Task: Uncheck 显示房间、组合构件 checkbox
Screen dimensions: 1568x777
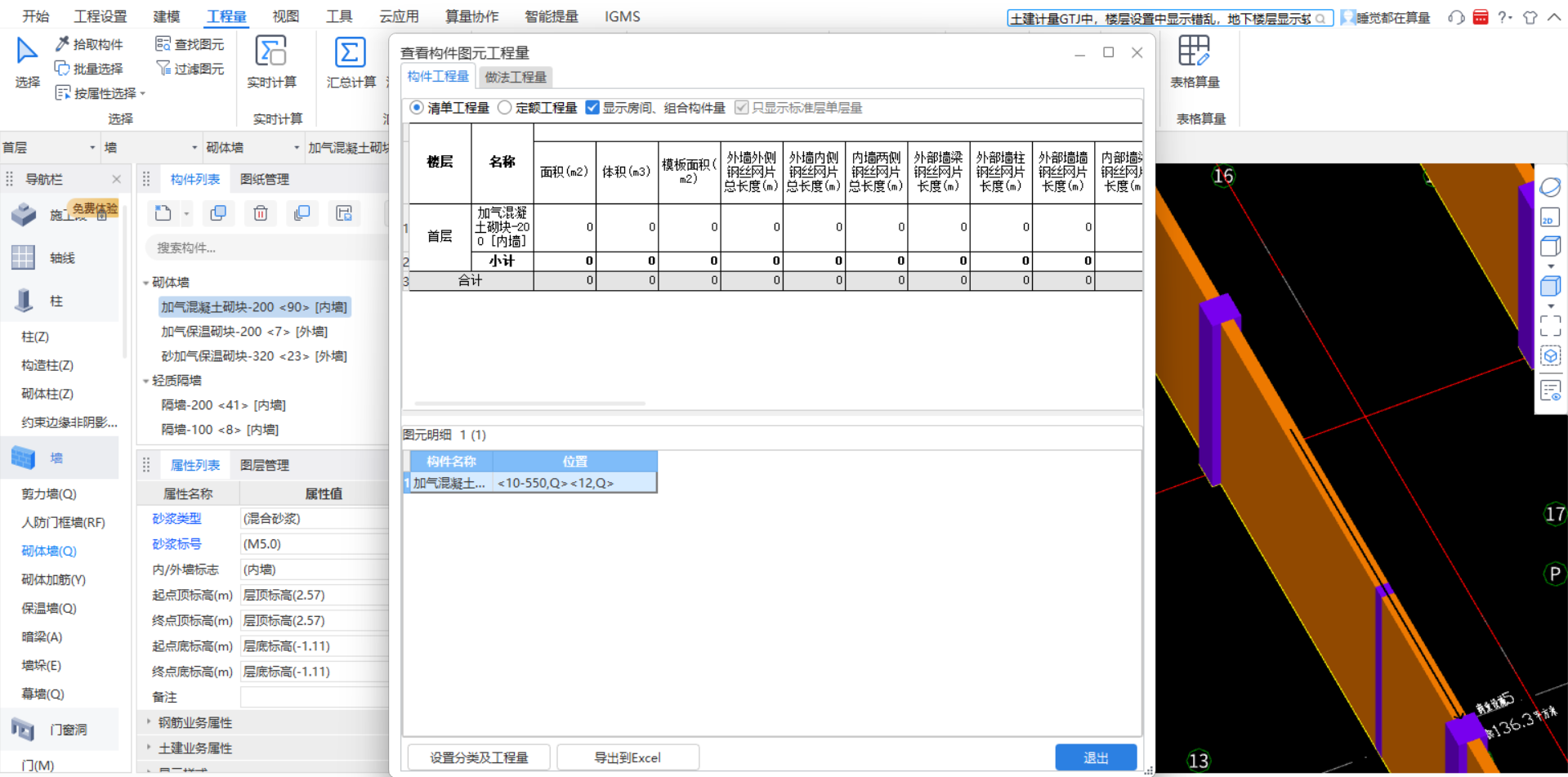Action: (593, 108)
